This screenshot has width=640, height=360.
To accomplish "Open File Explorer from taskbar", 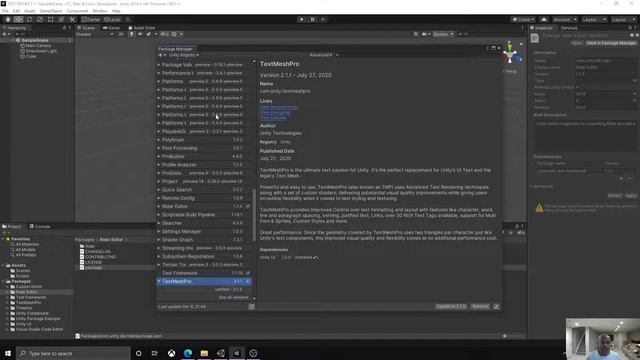I will coord(204,353).
